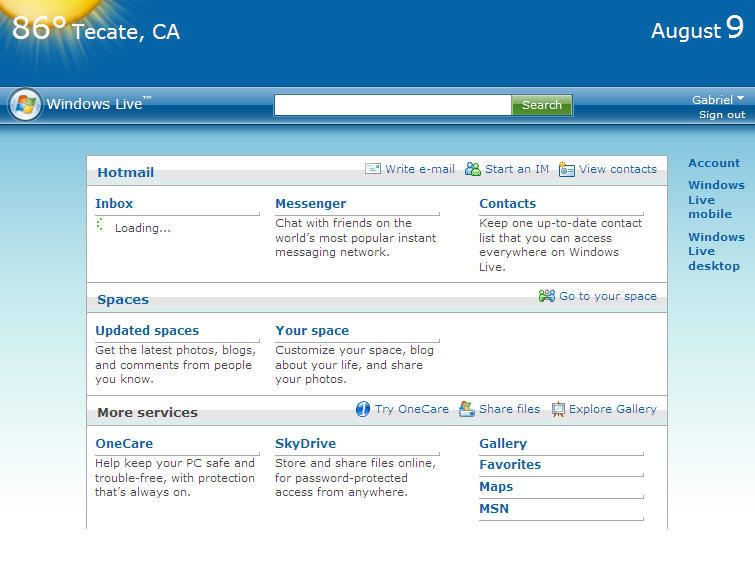The height and width of the screenshot is (564, 755).
Task: Click inside the search text box
Action: pos(392,105)
